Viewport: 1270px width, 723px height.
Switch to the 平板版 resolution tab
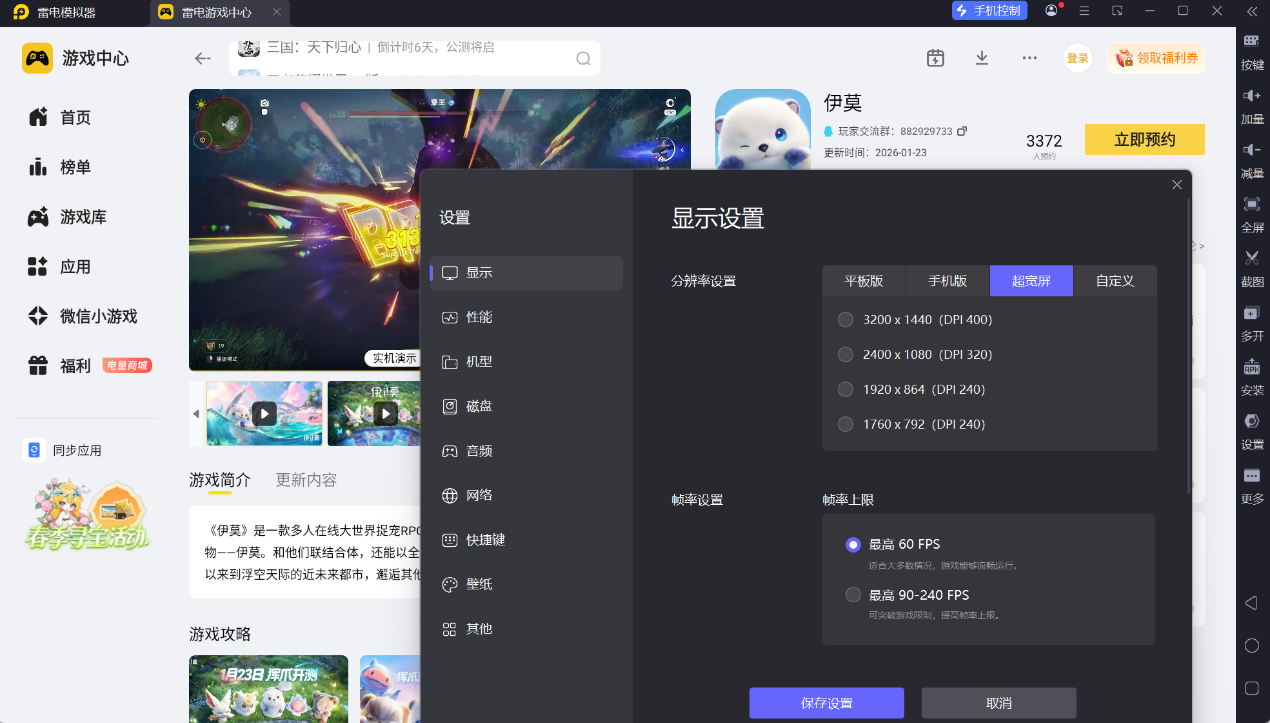pos(863,281)
